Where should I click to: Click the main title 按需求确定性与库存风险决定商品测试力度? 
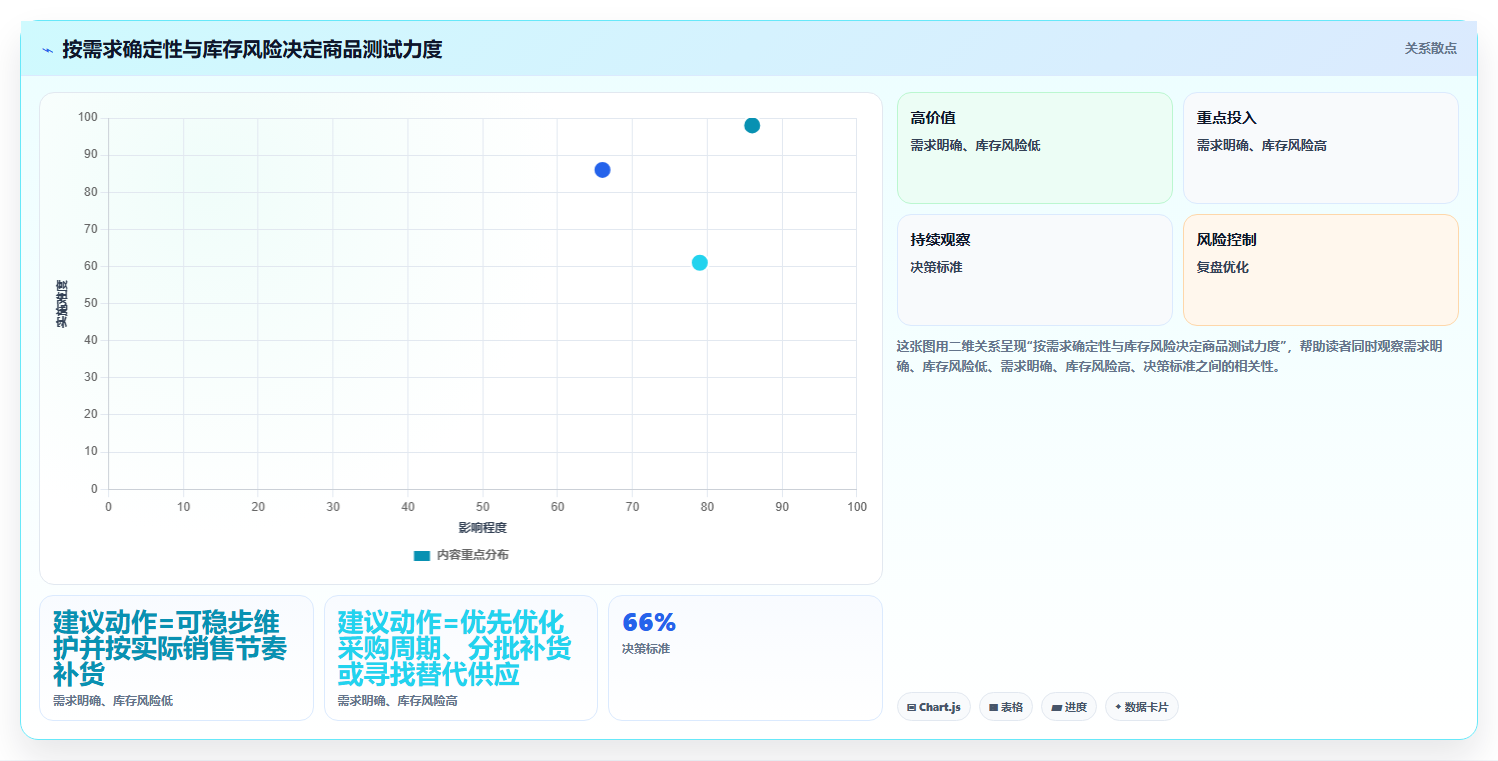[x=252, y=49]
